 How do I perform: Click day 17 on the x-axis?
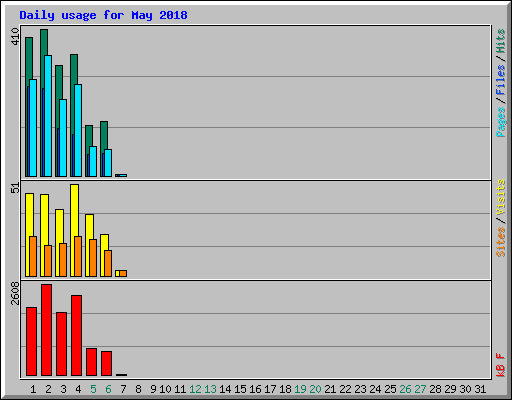(x=270, y=389)
